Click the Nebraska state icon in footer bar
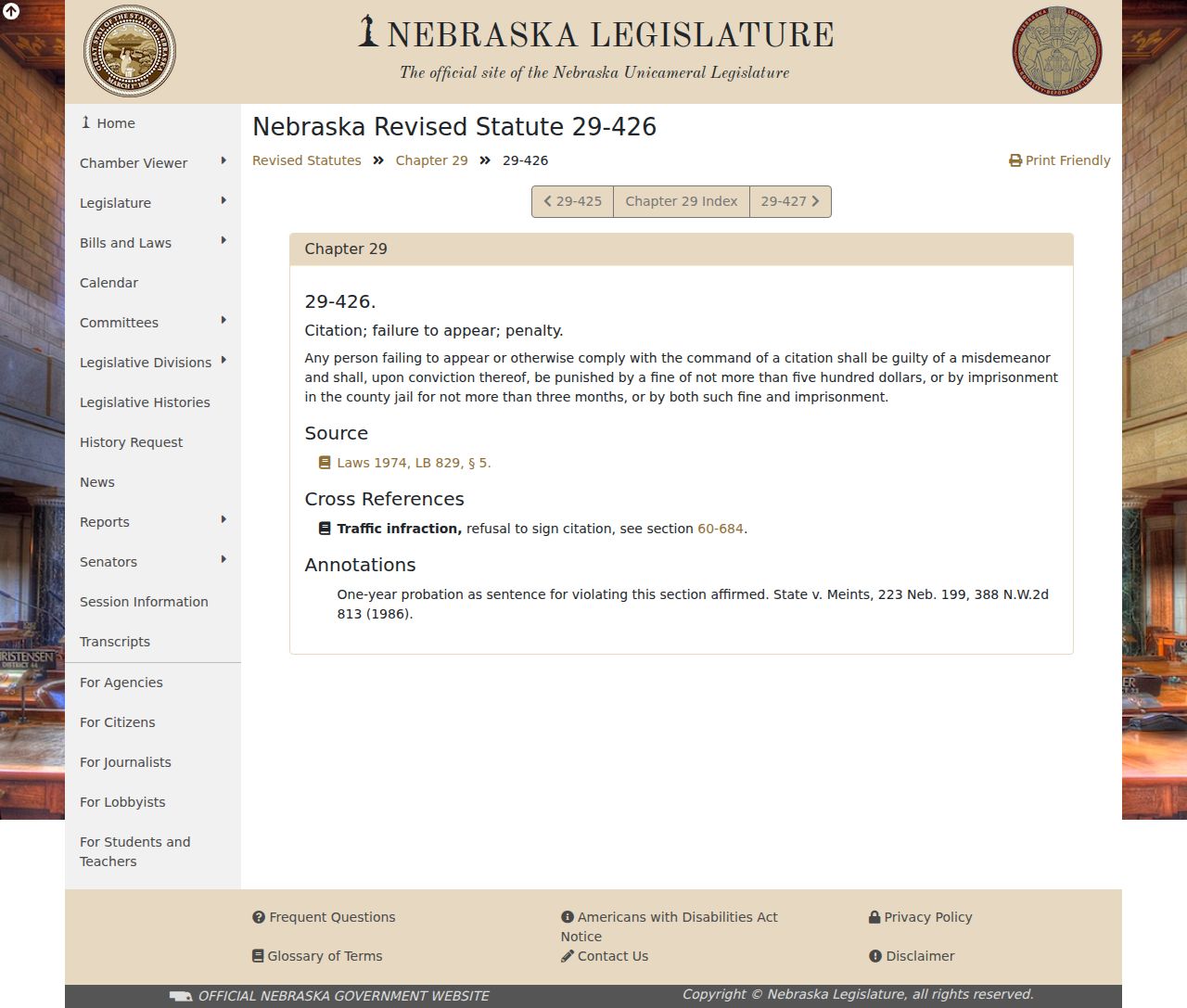This screenshot has width=1187, height=1008. (x=181, y=996)
